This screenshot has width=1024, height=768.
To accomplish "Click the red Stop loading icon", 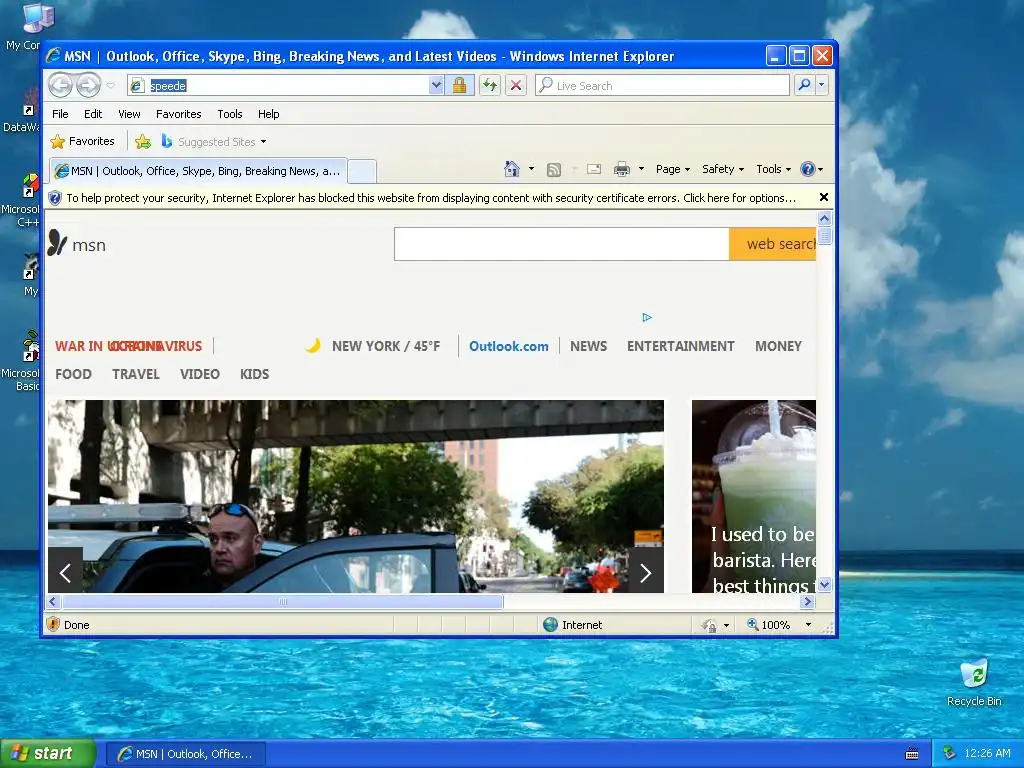I will pos(516,85).
